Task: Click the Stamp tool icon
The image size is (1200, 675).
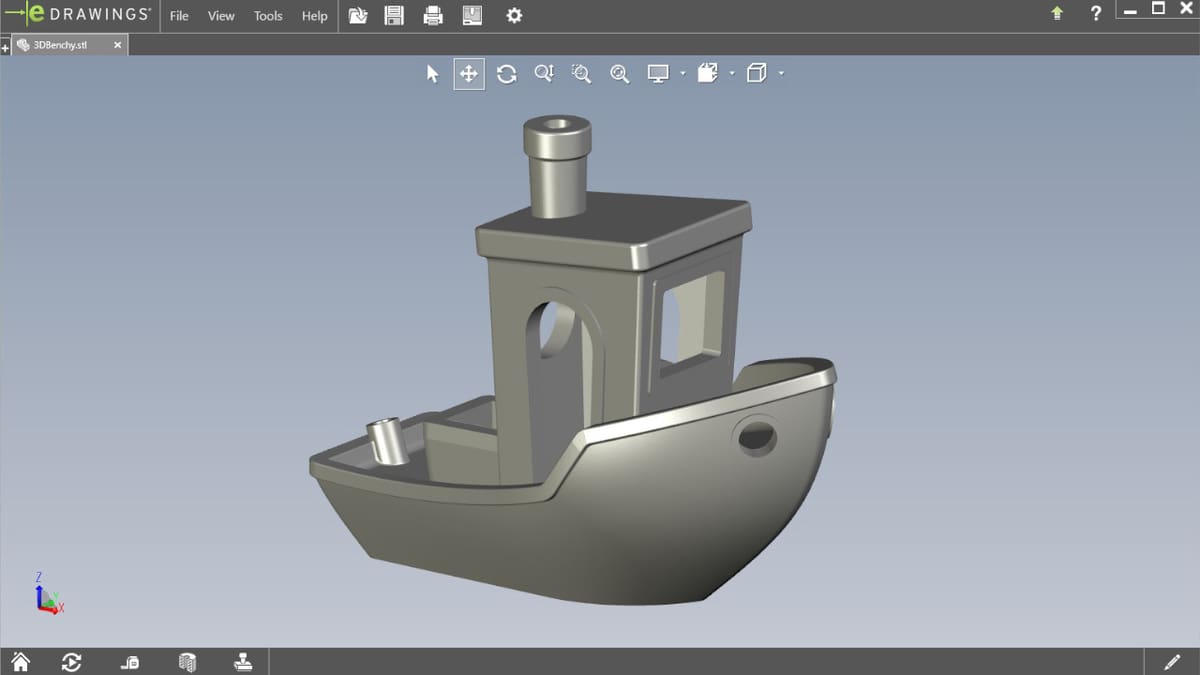Action: click(x=243, y=662)
